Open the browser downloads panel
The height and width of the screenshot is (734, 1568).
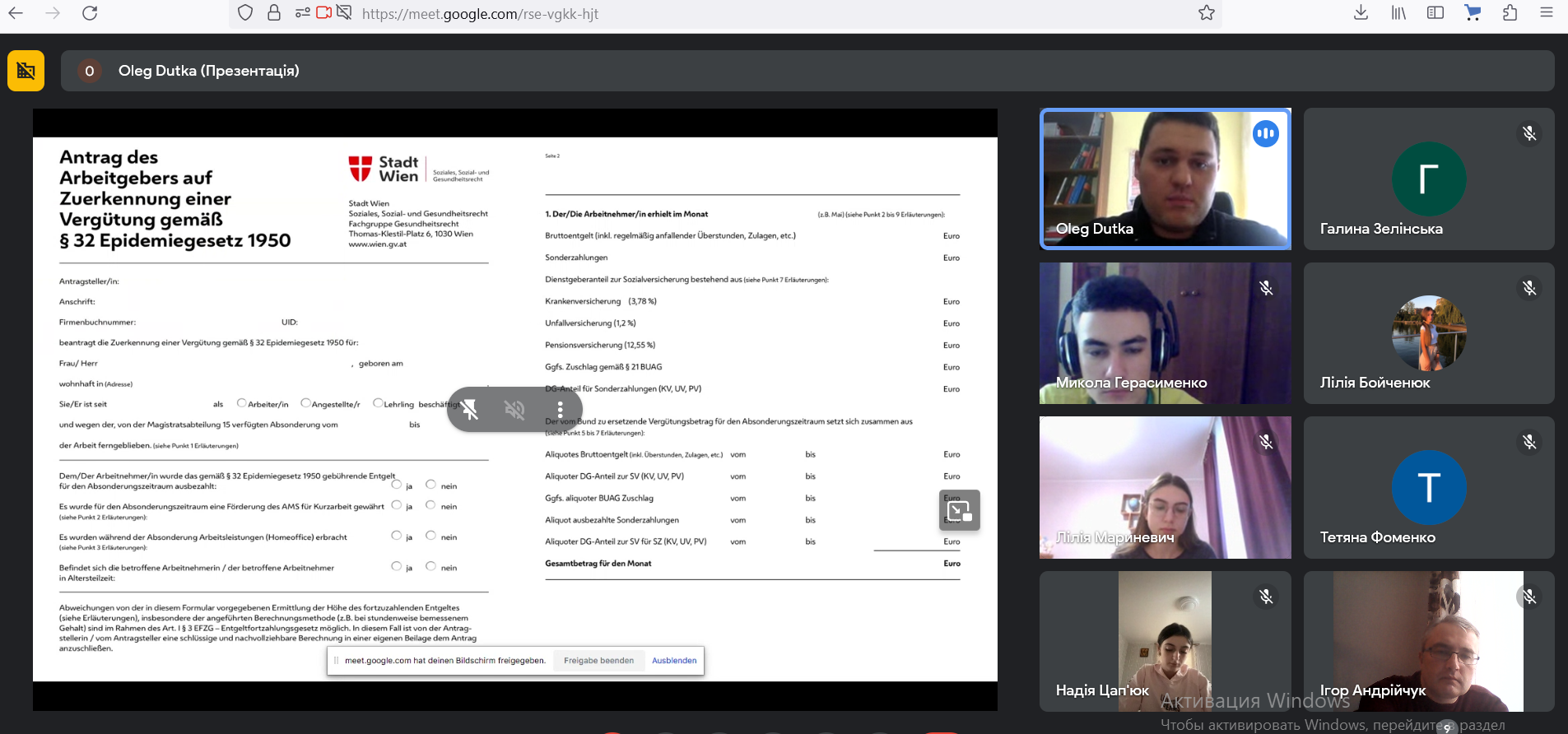pyautogui.click(x=1361, y=12)
